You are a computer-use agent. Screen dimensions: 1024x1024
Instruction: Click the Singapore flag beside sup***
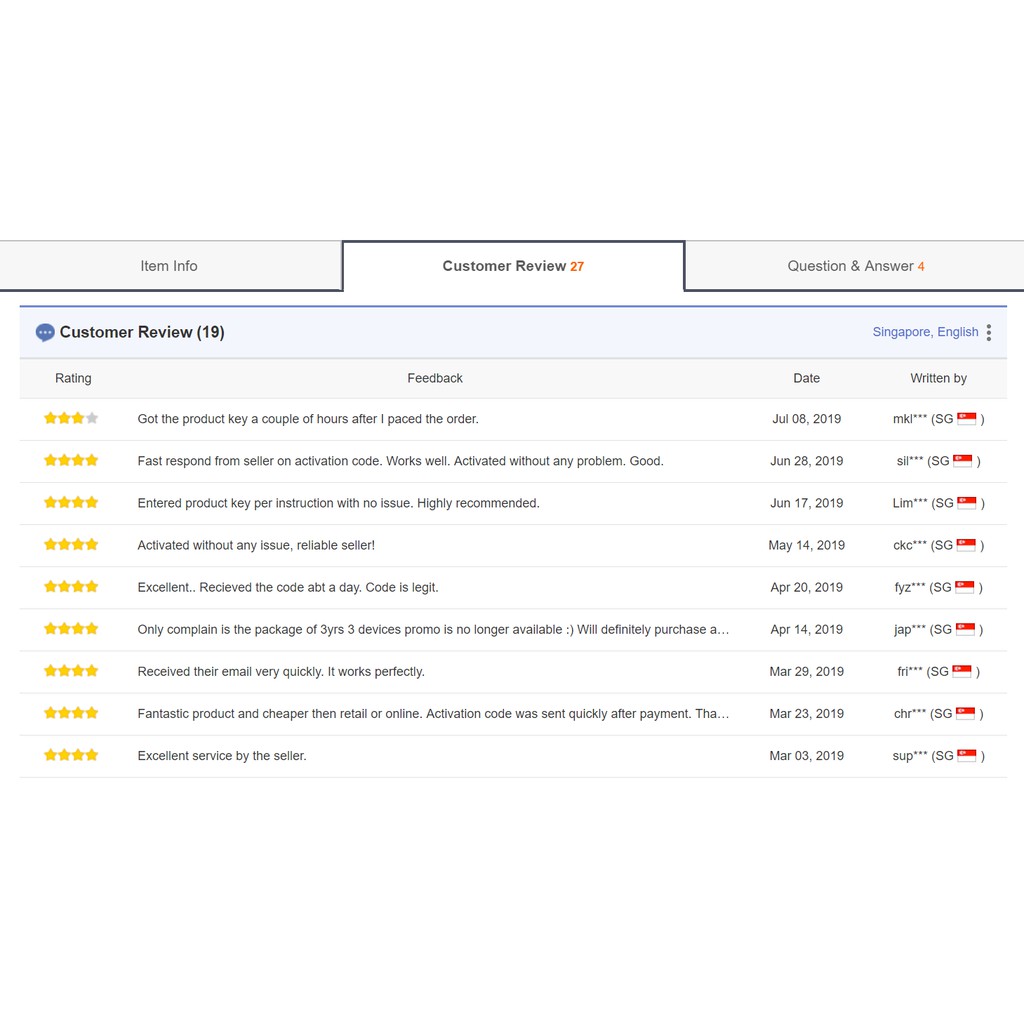(966, 756)
